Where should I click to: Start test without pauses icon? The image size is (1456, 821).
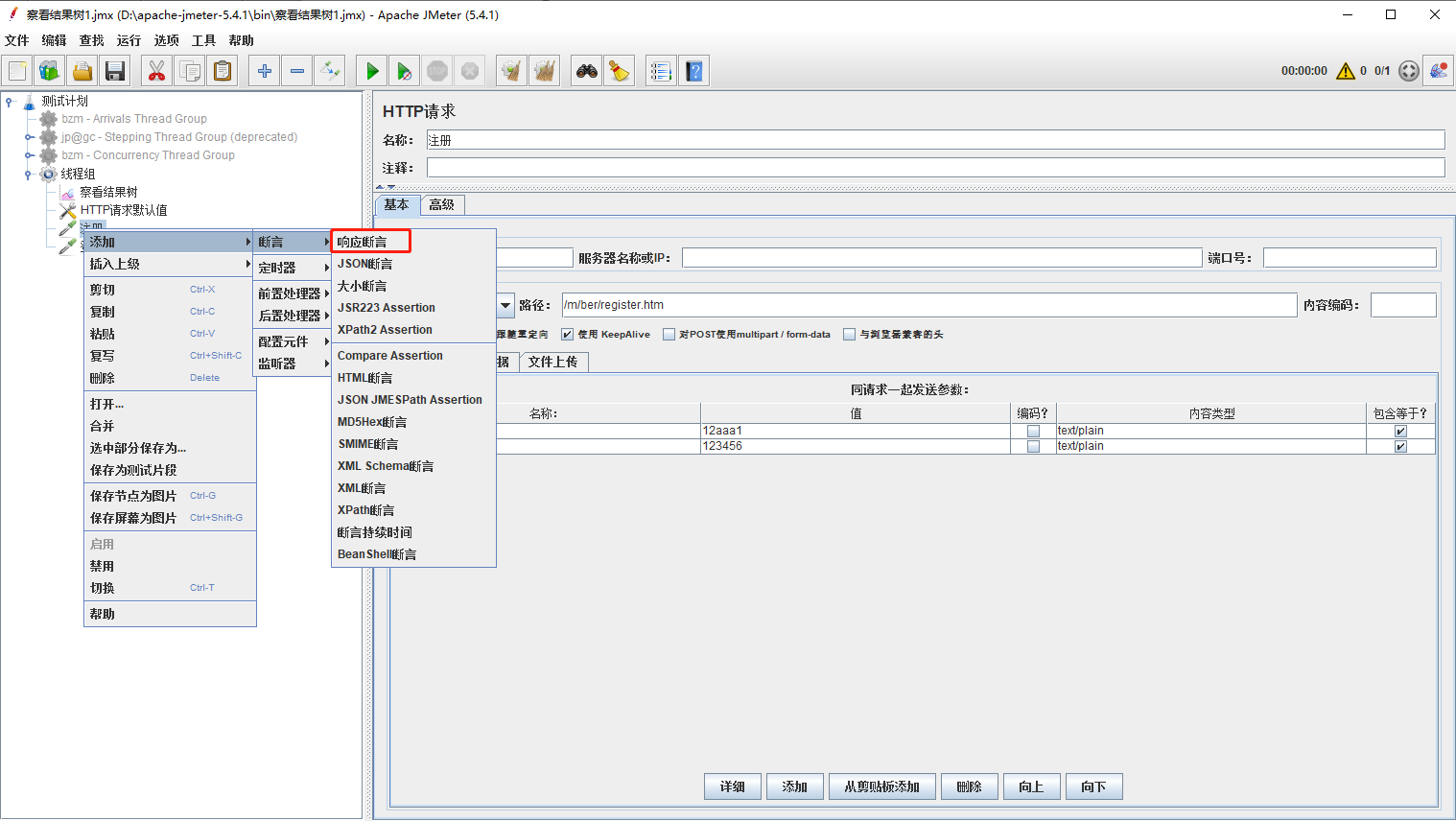click(405, 71)
